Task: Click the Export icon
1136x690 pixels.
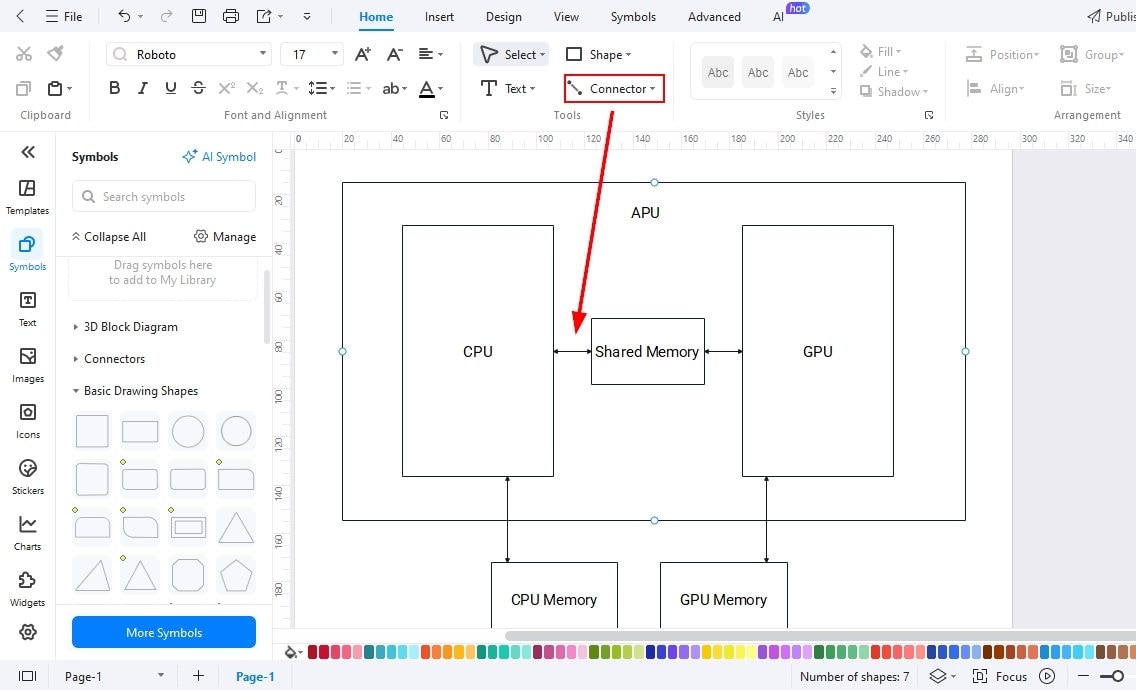Action: [x=264, y=16]
